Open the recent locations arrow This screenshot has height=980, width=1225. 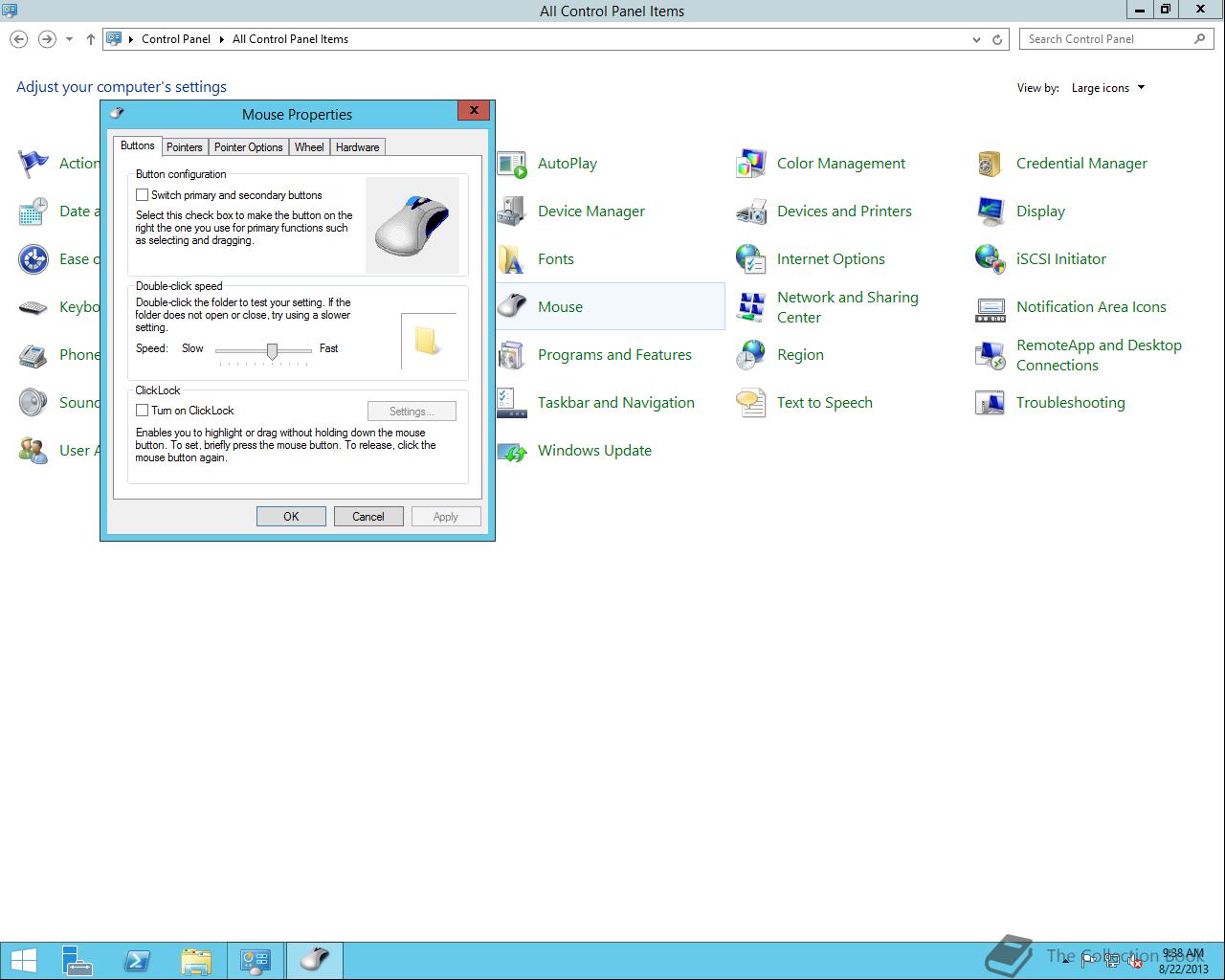69,39
